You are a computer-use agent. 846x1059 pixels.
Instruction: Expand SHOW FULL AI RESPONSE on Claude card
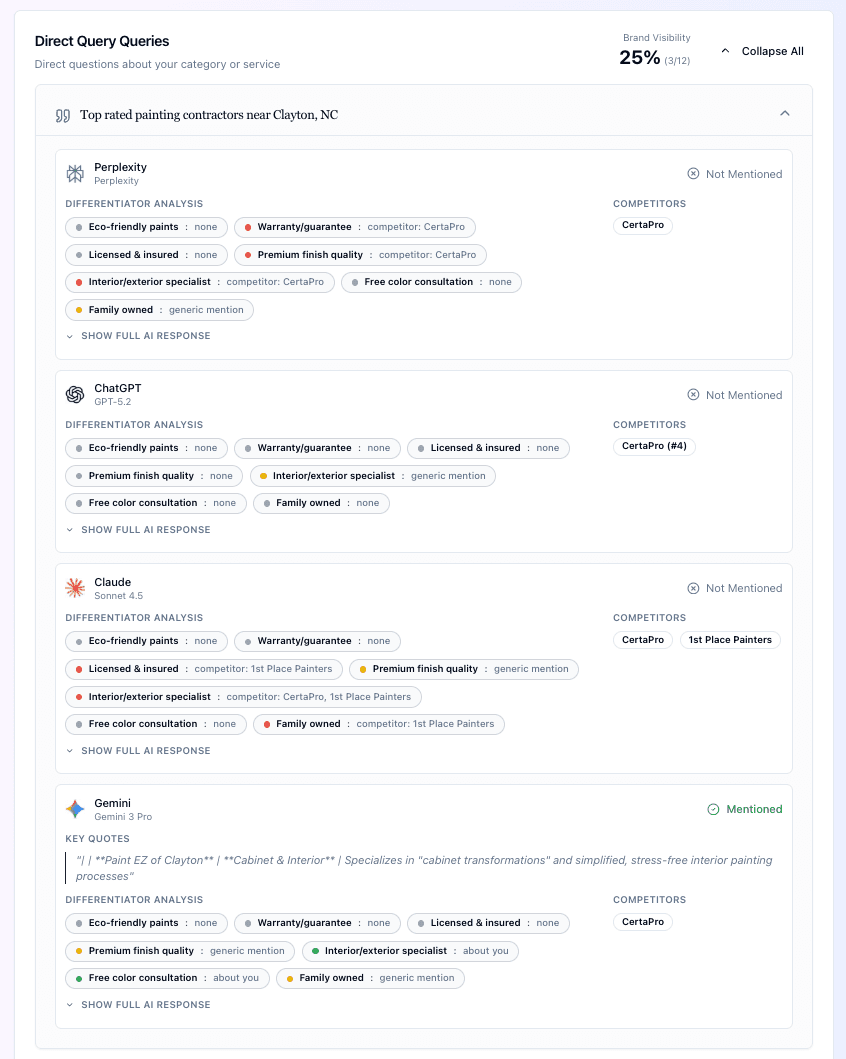tap(139, 751)
